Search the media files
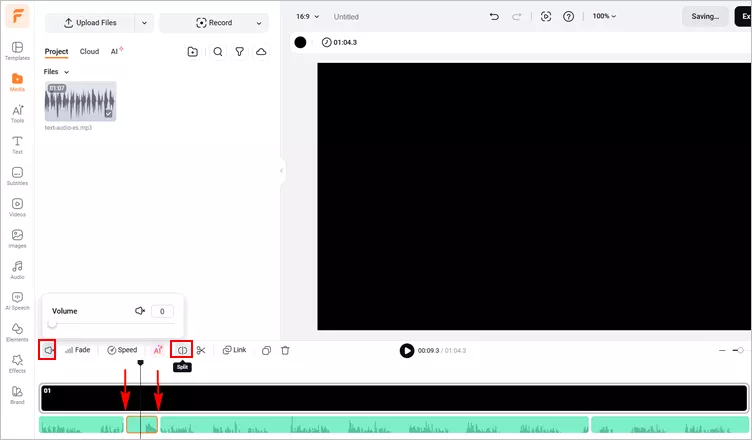The width and height of the screenshot is (752, 440). click(x=218, y=52)
